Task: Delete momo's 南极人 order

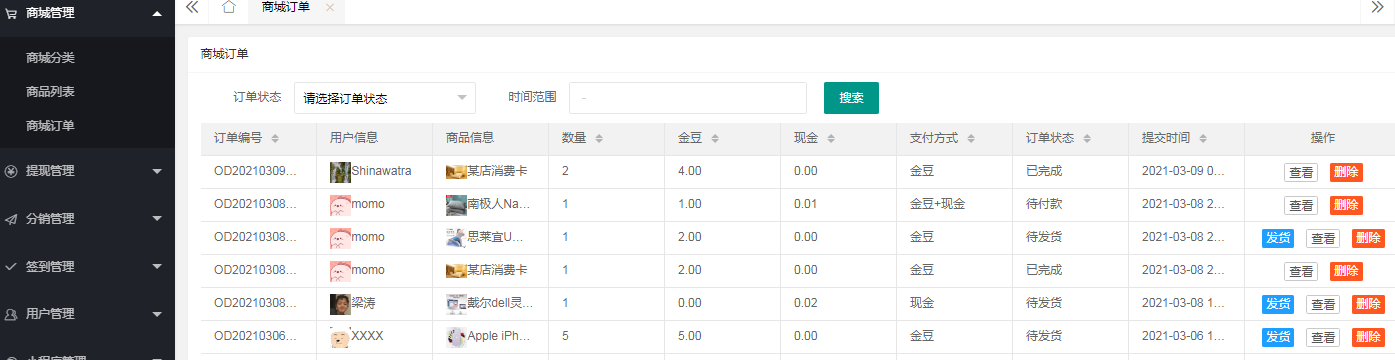Action: [1346, 205]
